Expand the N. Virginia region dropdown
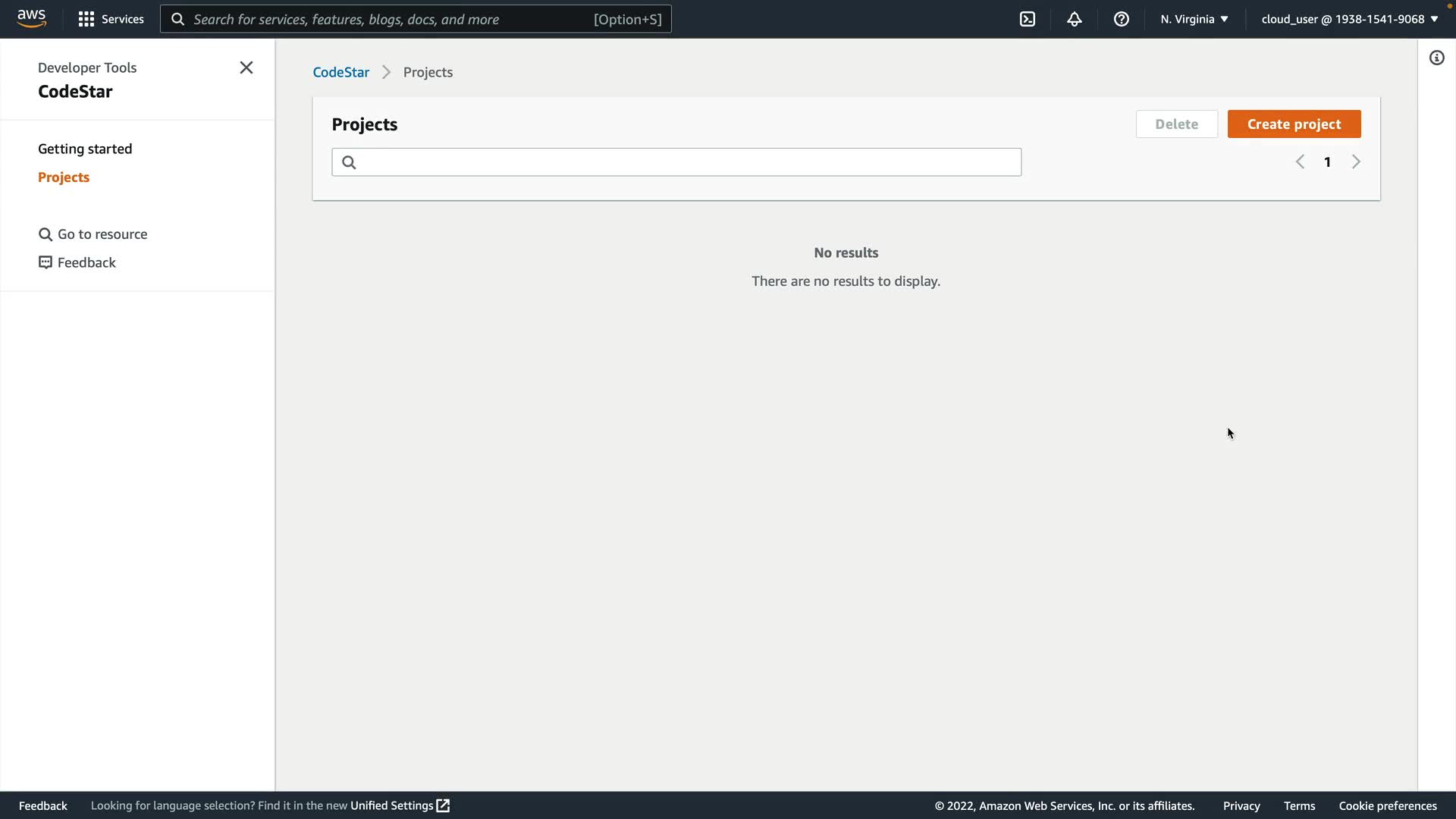 [1194, 19]
